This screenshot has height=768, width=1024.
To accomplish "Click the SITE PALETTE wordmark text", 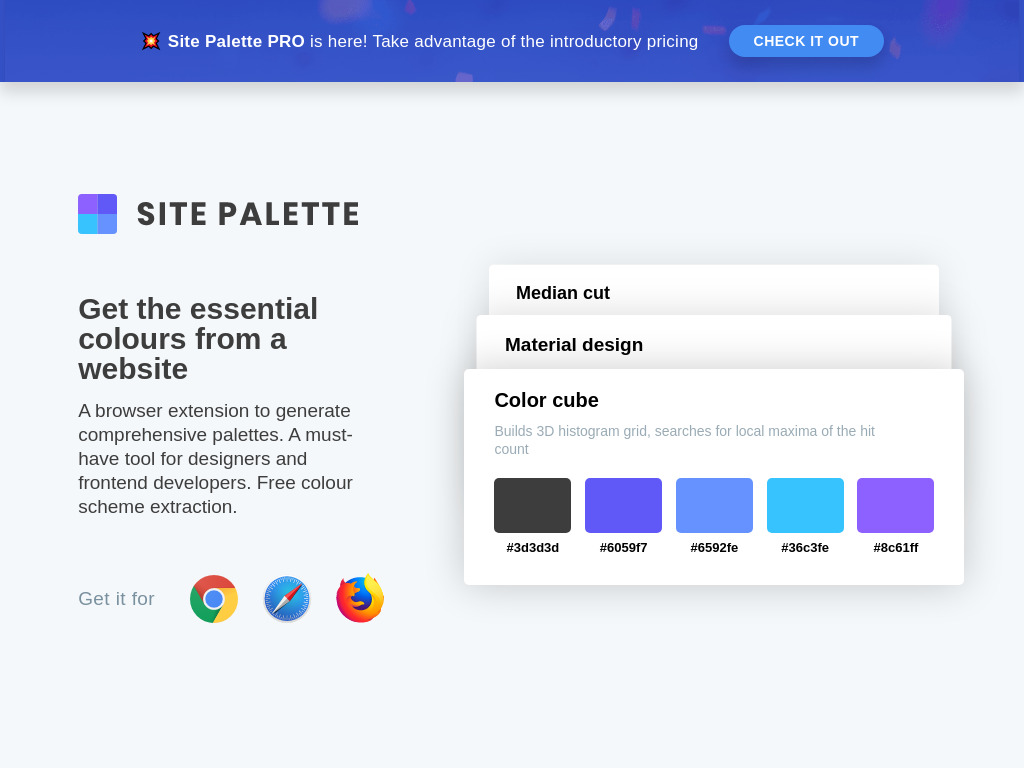I will point(248,214).
